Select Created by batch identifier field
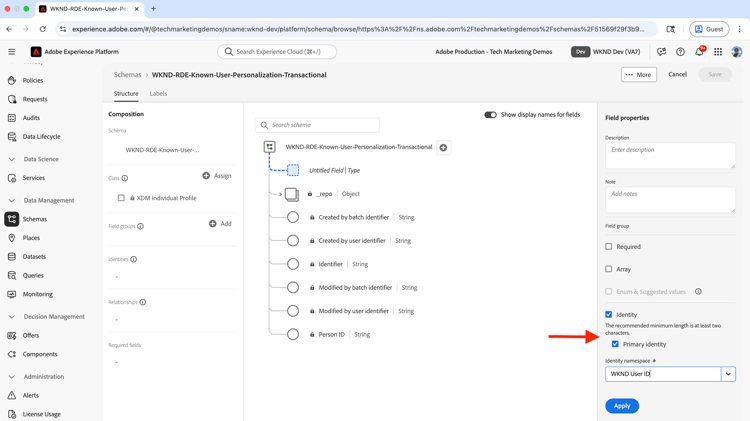 click(x=353, y=217)
